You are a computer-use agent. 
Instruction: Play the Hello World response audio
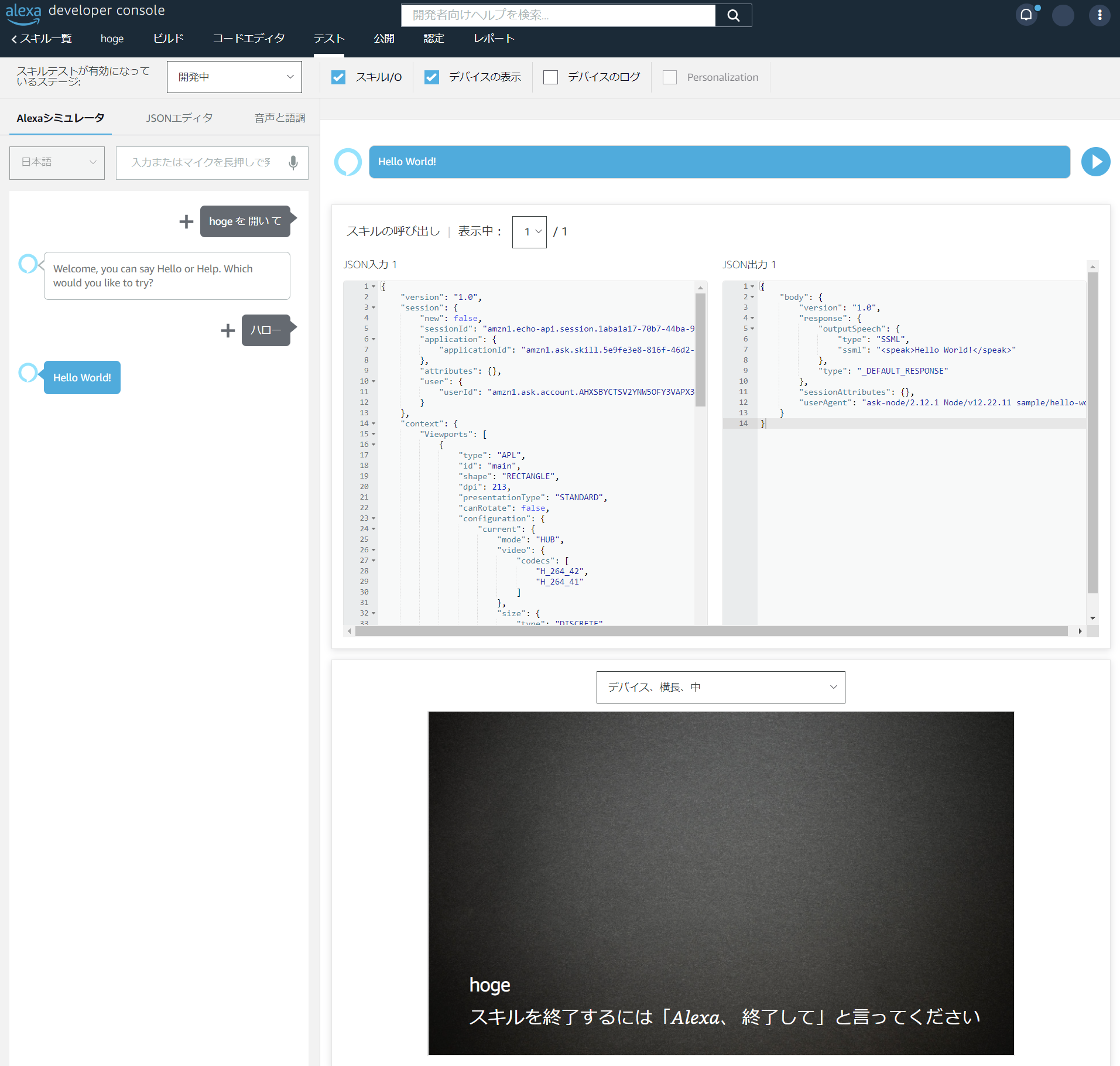click(1095, 162)
